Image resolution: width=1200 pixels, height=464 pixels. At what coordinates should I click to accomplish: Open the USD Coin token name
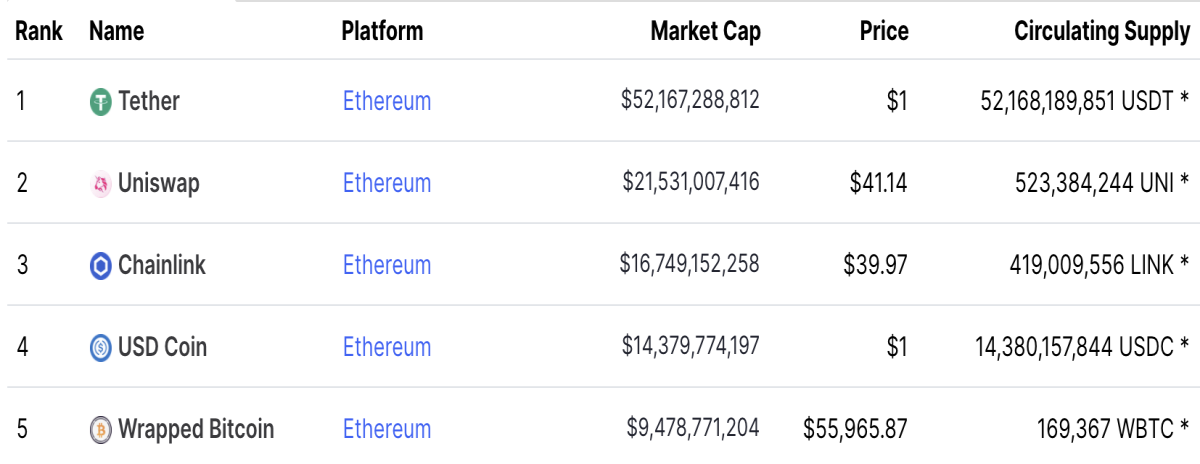tap(163, 347)
